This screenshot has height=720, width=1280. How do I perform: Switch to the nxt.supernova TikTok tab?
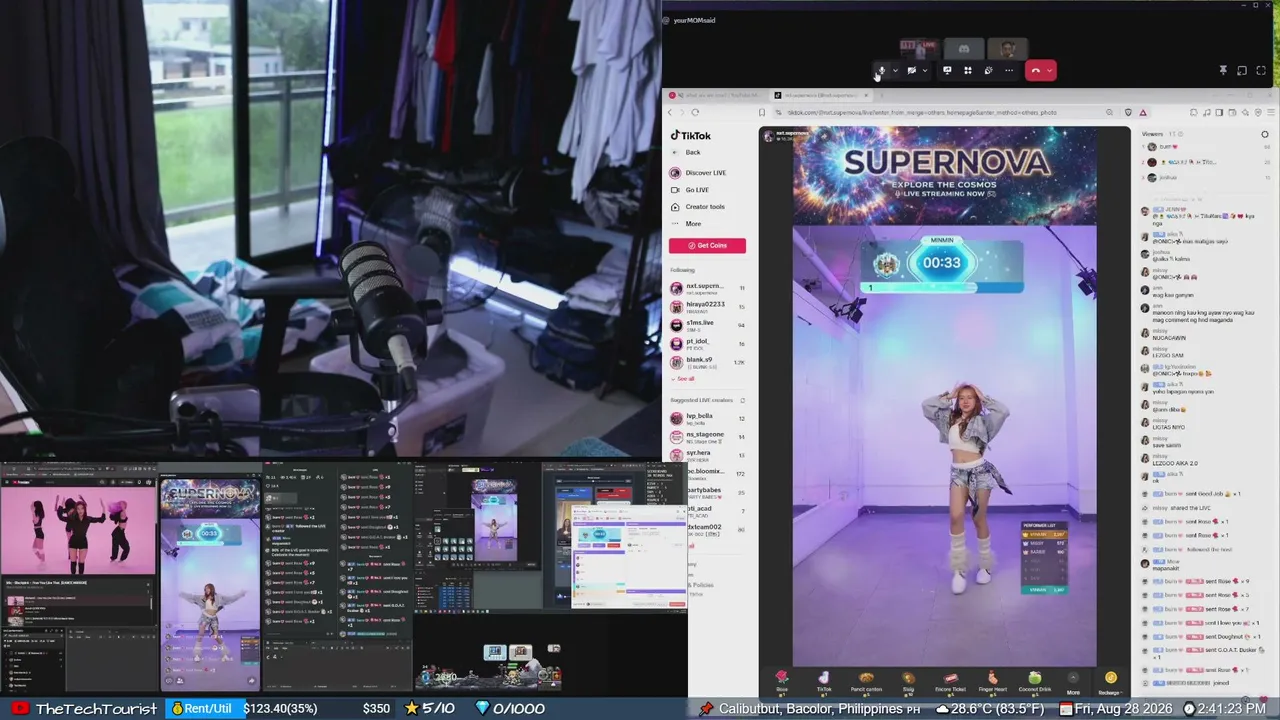pos(821,95)
